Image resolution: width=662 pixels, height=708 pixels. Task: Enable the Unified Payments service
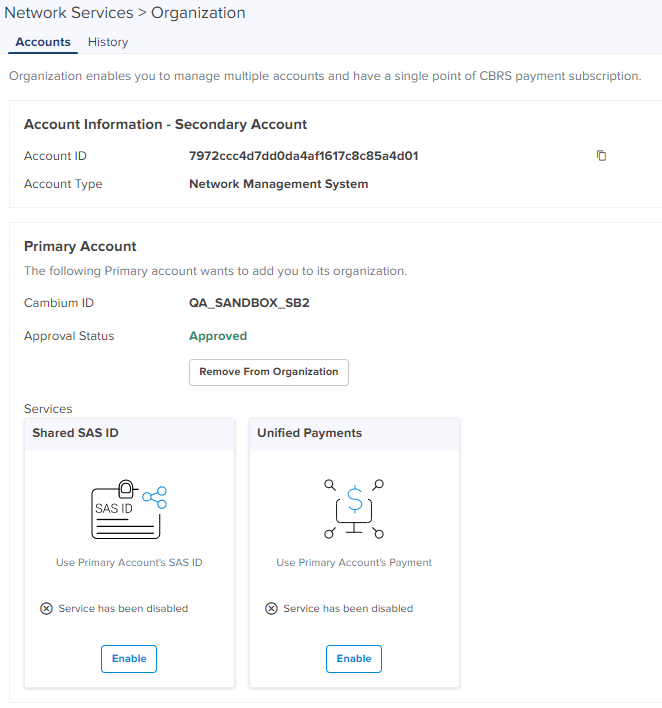pyautogui.click(x=354, y=659)
